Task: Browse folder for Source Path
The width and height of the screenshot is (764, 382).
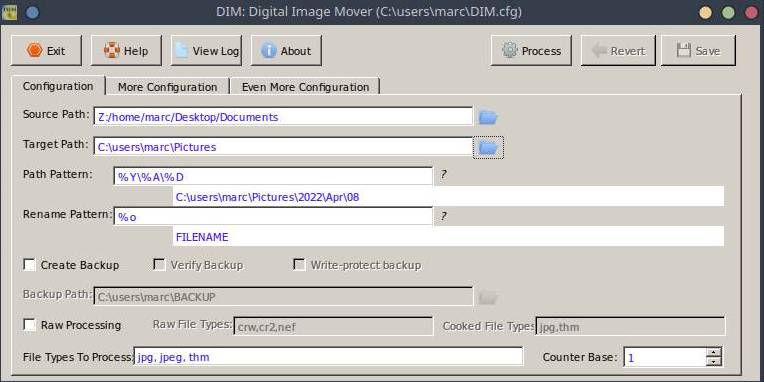Action: point(488,117)
